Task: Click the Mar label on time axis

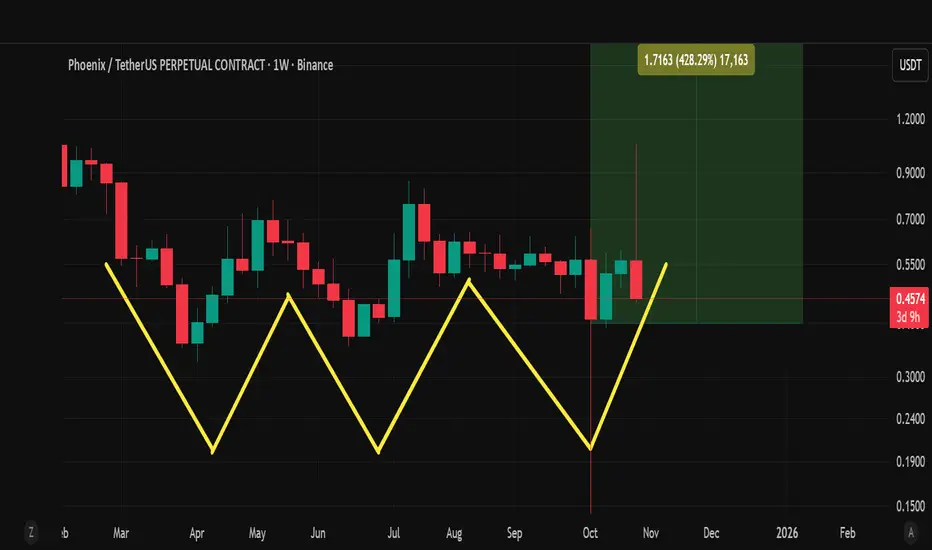Action: point(121,533)
